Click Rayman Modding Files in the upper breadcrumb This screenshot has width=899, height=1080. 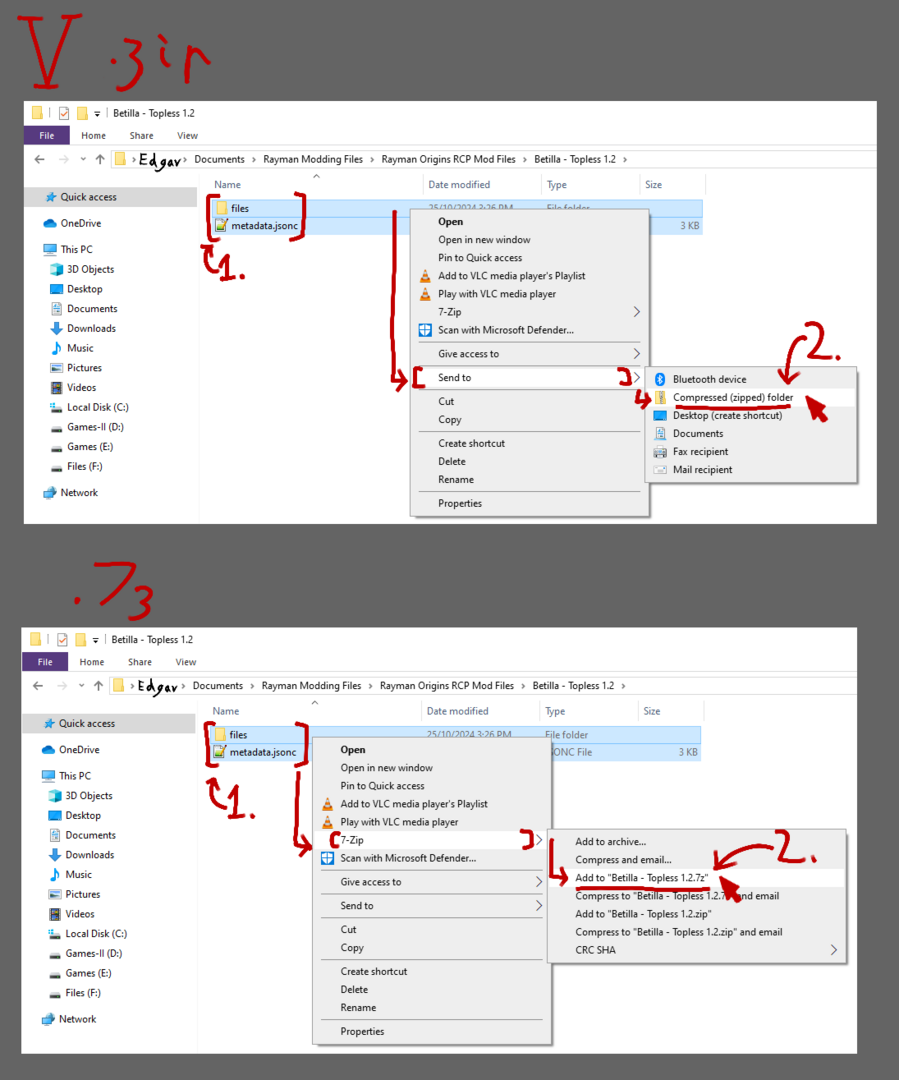(313, 159)
